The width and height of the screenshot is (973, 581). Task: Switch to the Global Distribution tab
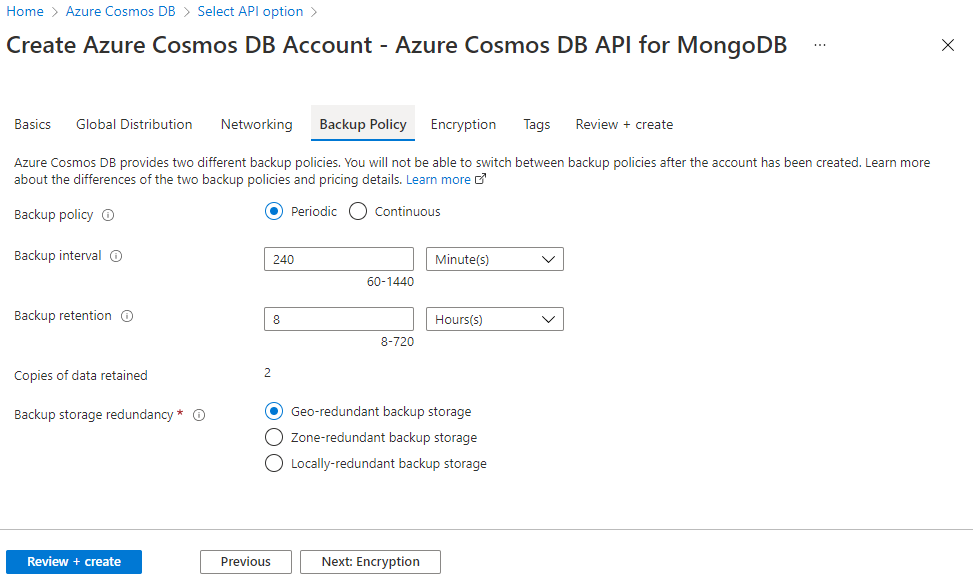pyautogui.click(x=134, y=124)
